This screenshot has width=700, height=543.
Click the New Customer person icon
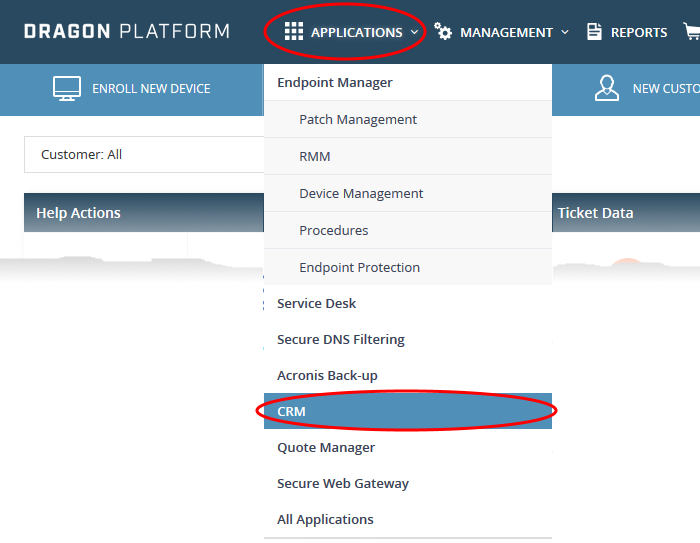607,88
